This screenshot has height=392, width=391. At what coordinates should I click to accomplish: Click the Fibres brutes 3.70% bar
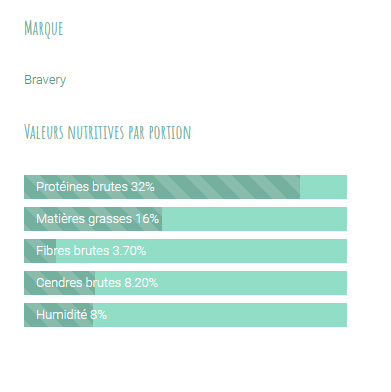(185, 251)
